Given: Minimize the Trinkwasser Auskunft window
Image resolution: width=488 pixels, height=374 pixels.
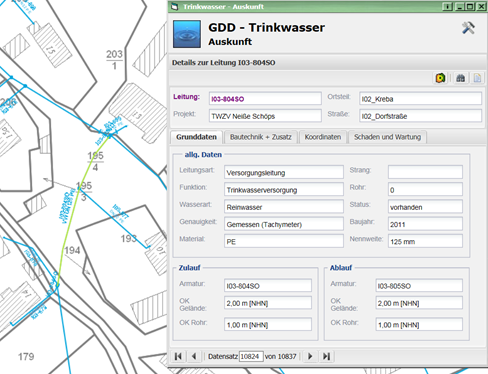Looking at the screenshot, I should pyautogui.click(x=460, y=6).
